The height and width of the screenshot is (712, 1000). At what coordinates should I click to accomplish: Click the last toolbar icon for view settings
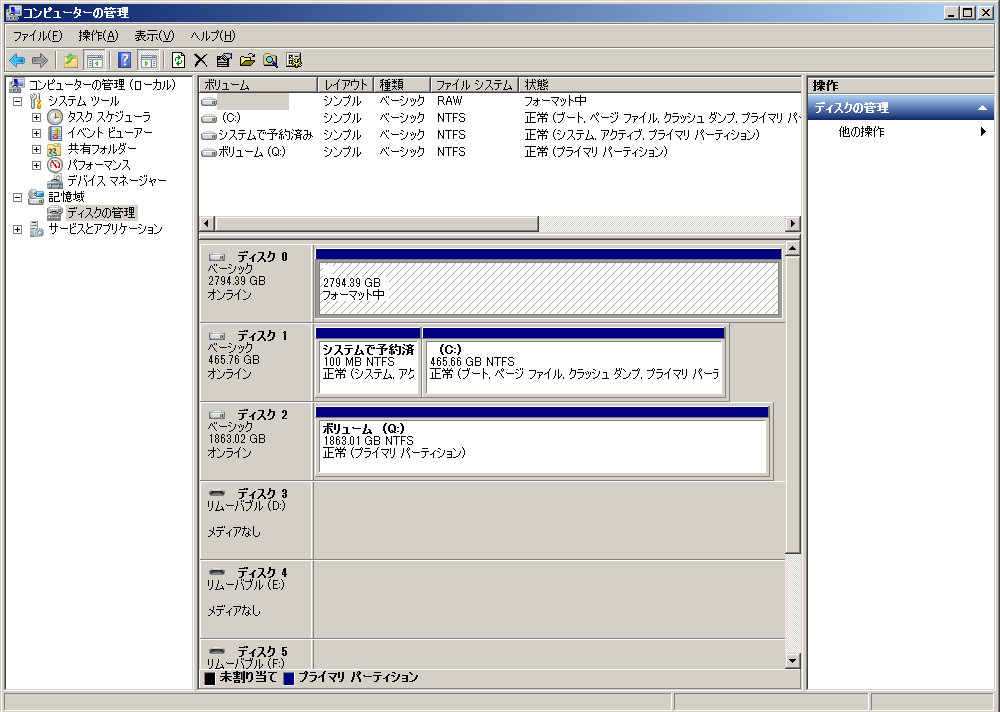click(294, 61)
